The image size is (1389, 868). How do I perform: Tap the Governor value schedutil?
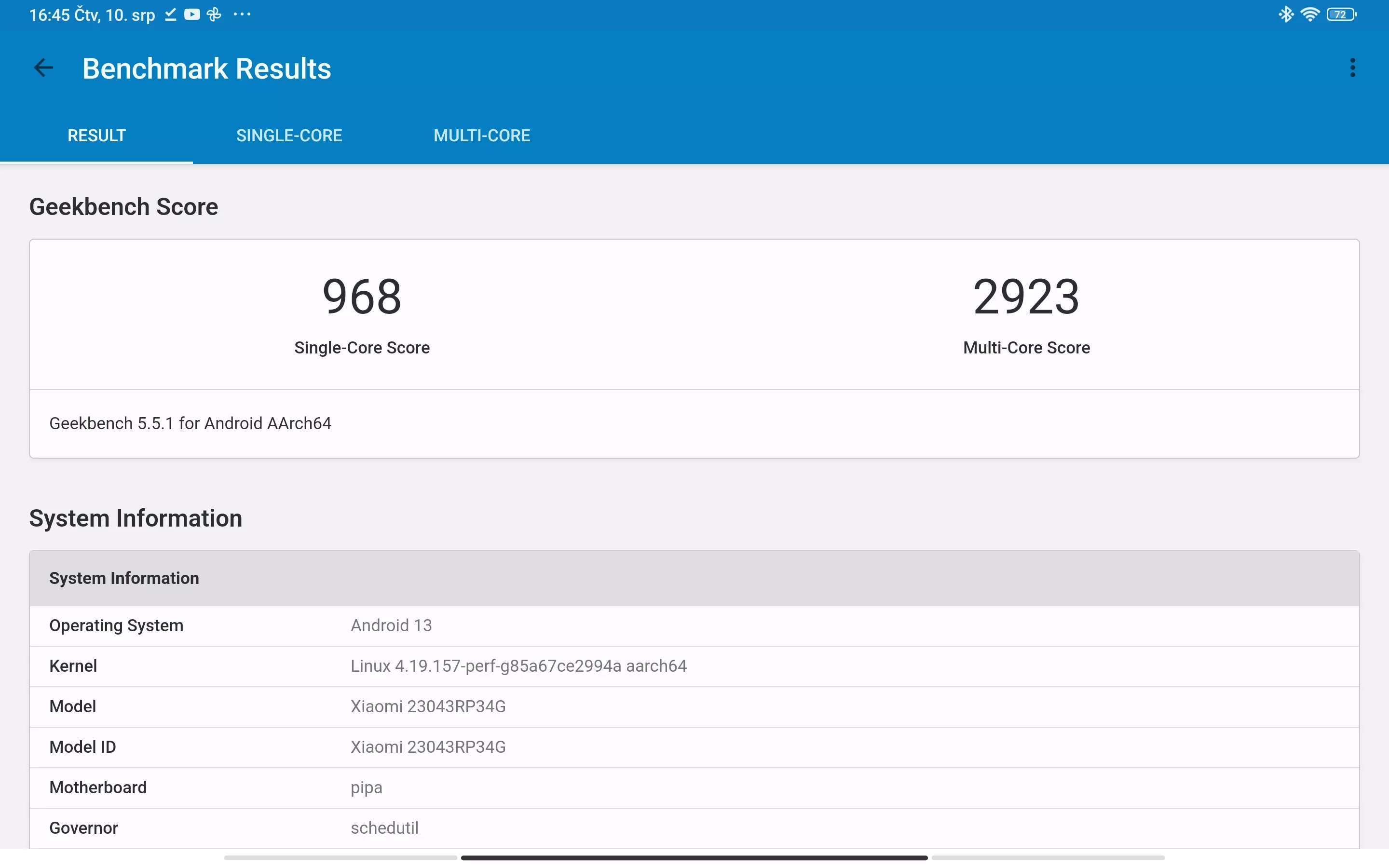click(384, 828)
